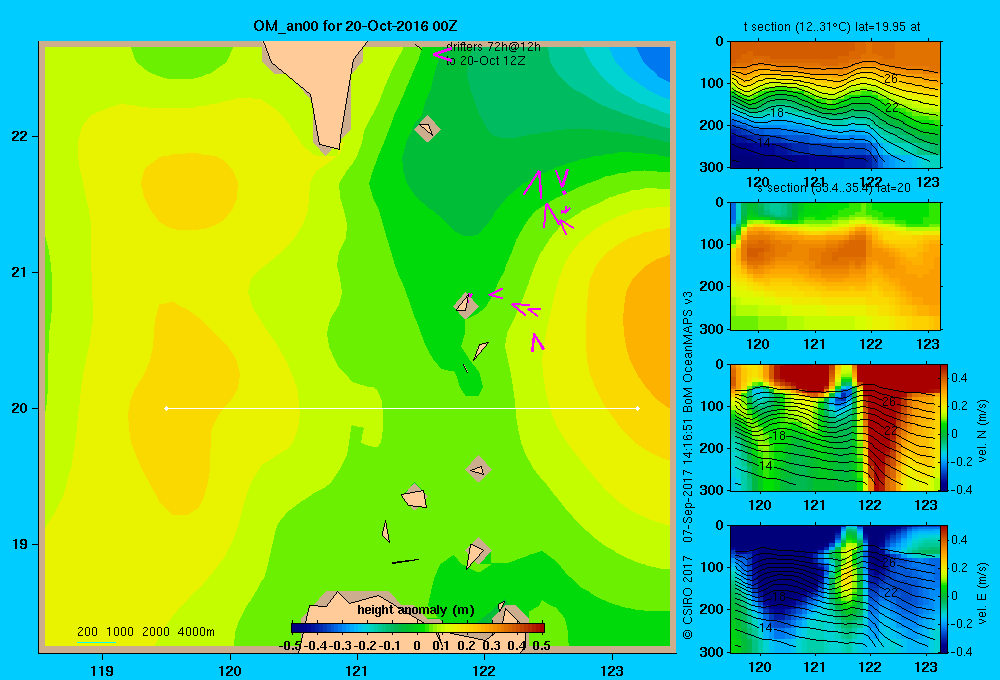Select the vel. N color scale bar
This screenshot has height=680, width=1000.
(945, 427)
